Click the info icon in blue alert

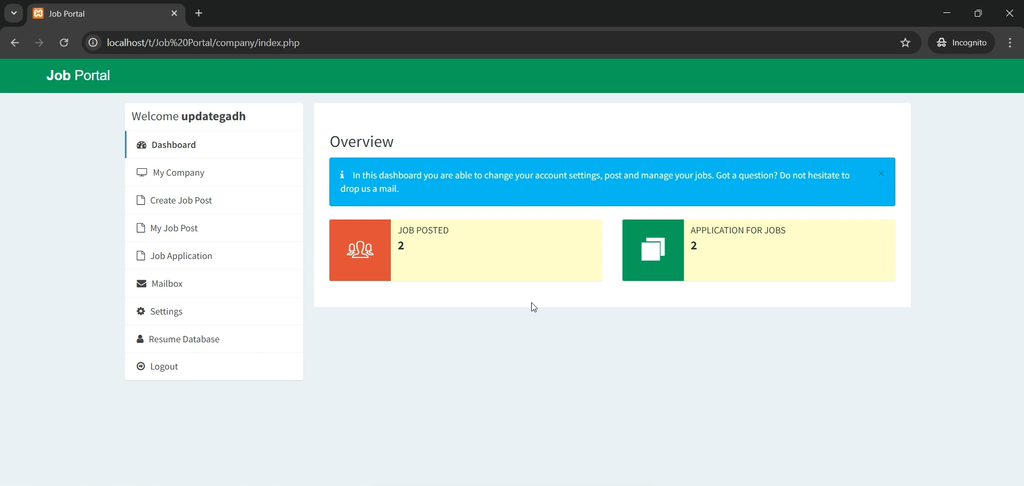(x=342, y=175)
